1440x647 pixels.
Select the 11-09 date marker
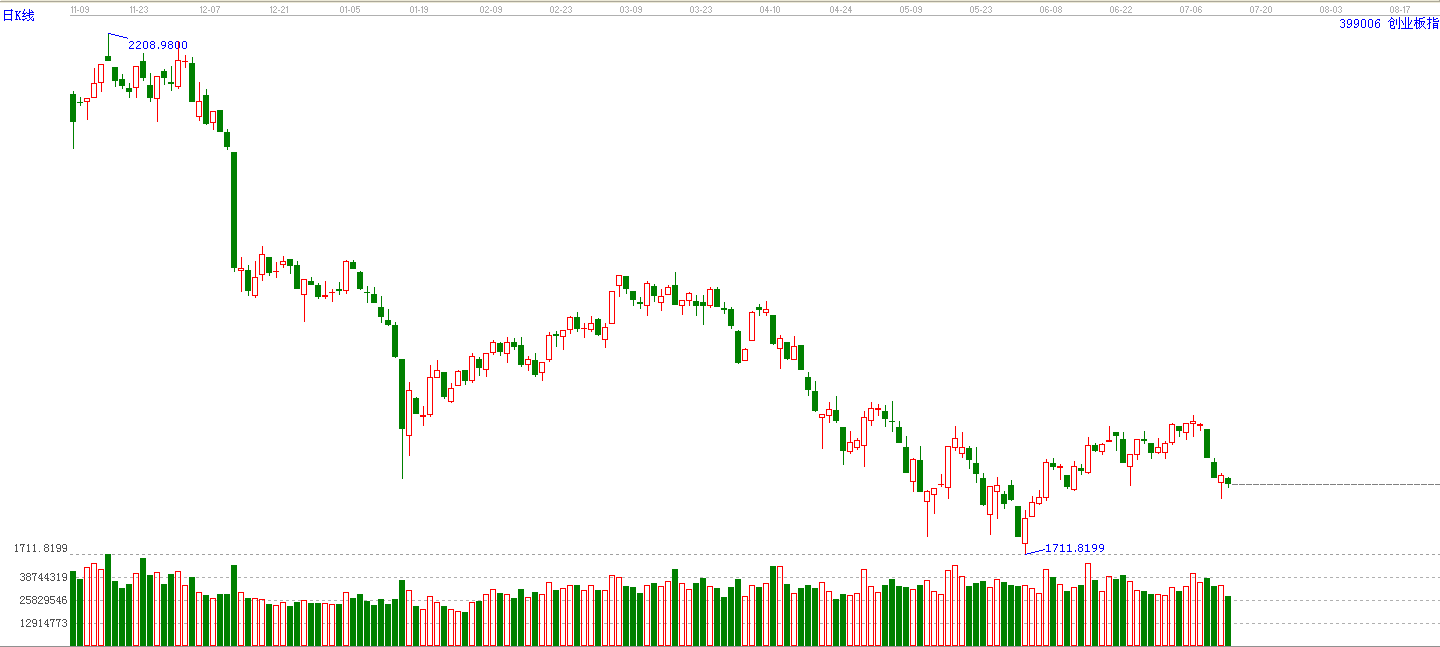coord(79,9)
